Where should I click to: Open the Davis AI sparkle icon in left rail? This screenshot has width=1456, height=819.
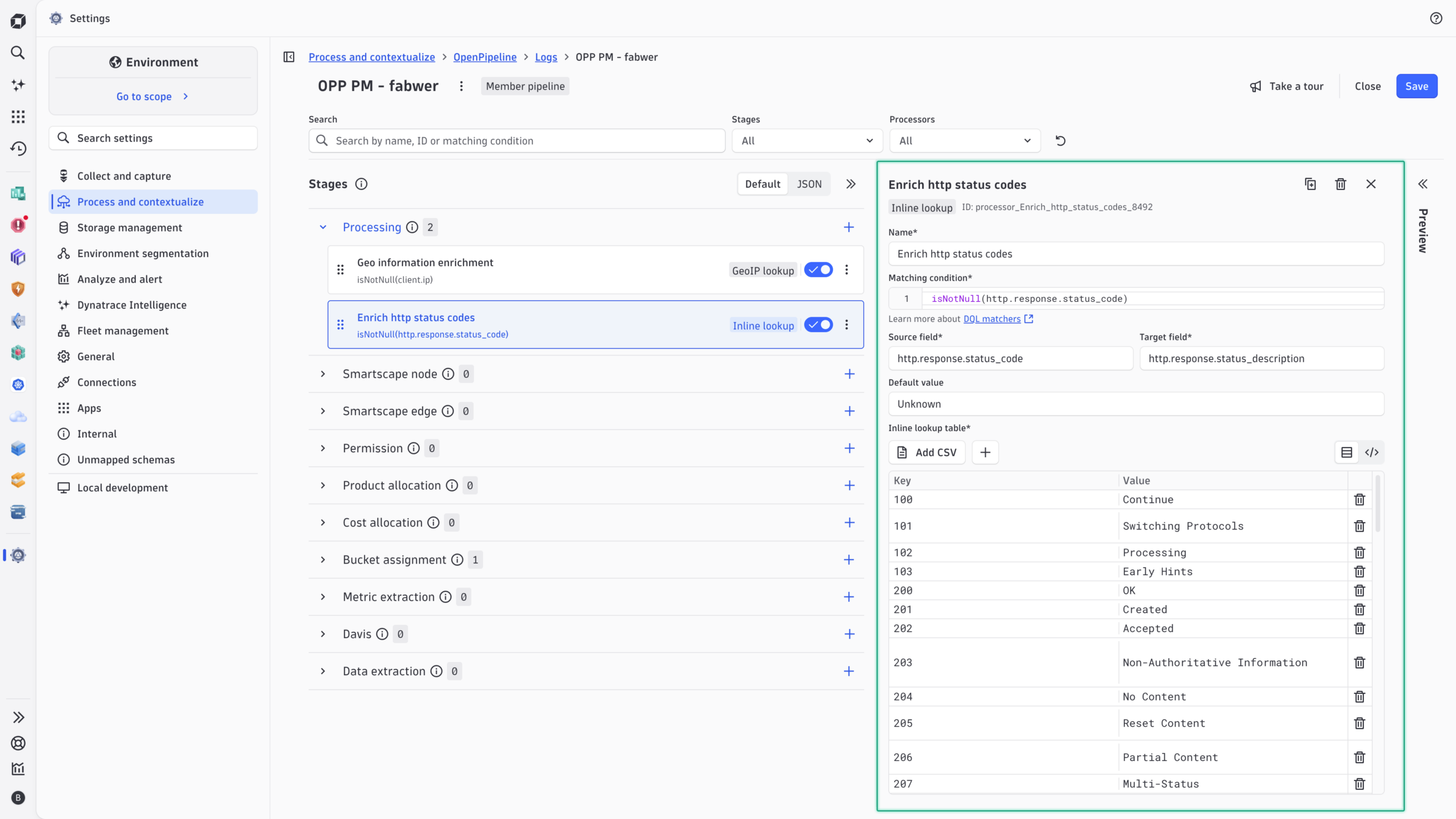pyautogui.click(x=18, y=85)
